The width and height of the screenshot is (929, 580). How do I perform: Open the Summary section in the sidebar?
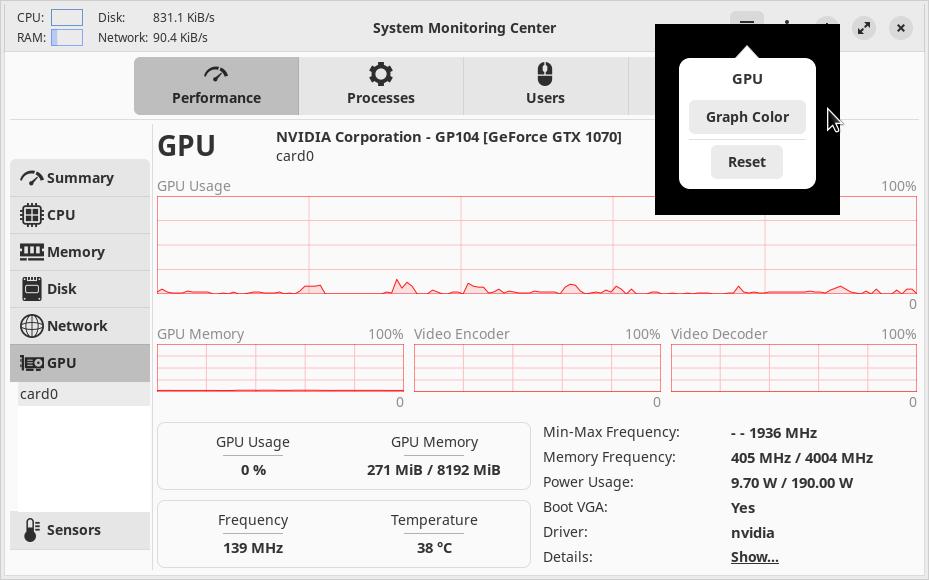click(x=80, y=178)
